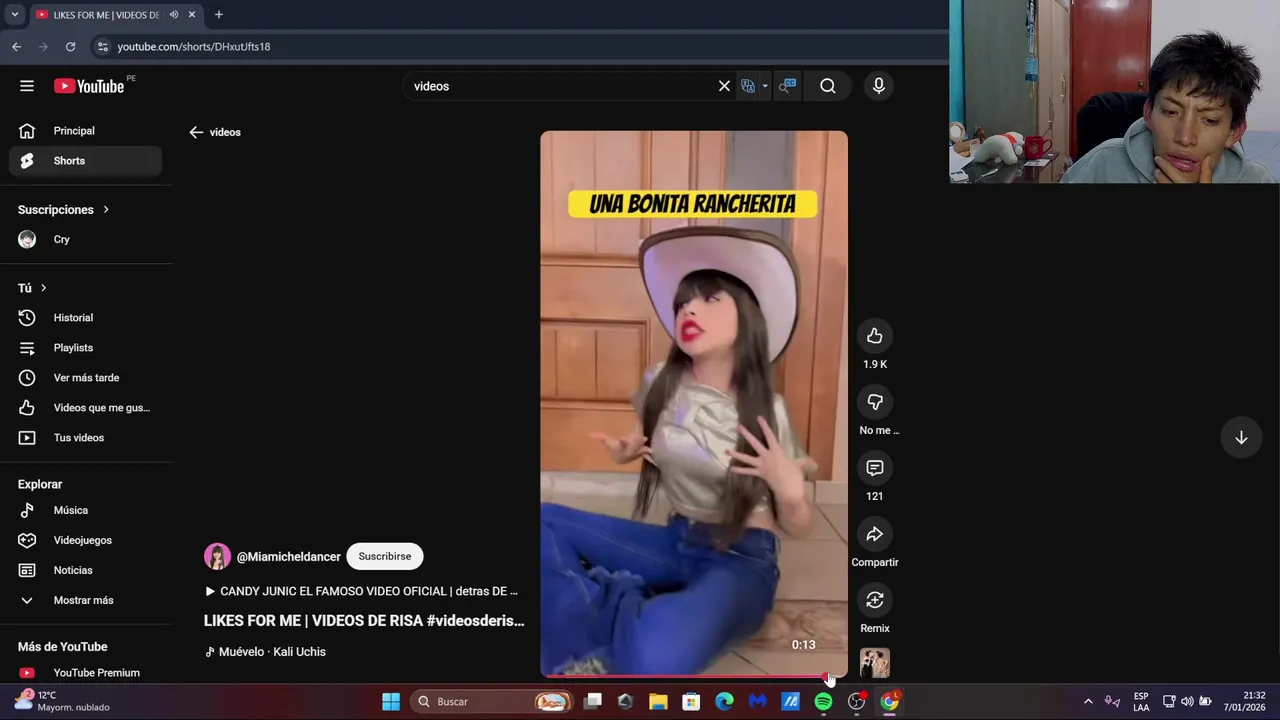This screenshot has height=720, width=1280.
Task: Select the LIKES FOR ME browser tab
Action: pyautogui.click(x=116, y=15)
